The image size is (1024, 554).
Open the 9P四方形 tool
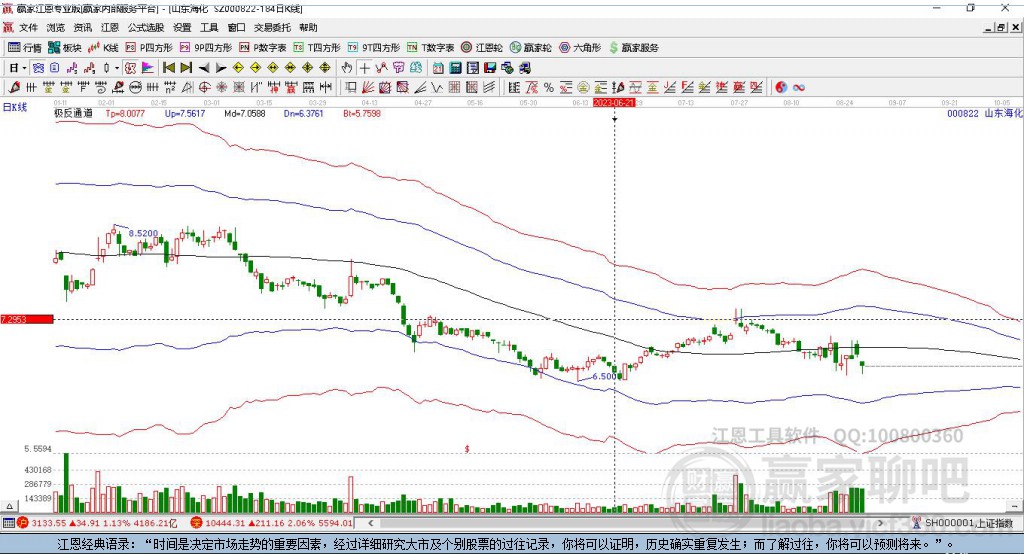[x=206, y=48]
